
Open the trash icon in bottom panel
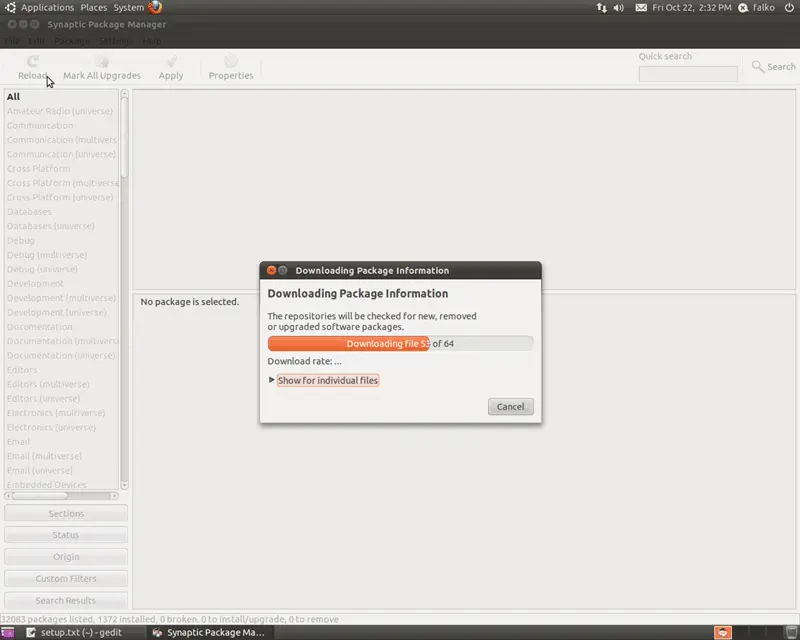point(791,633)
